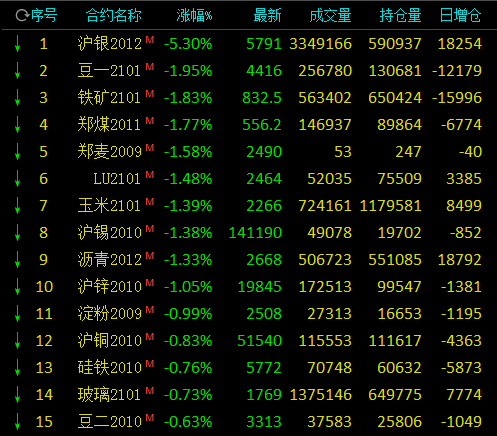
Task: Click the down arrow in row 5
Action: 17,152
